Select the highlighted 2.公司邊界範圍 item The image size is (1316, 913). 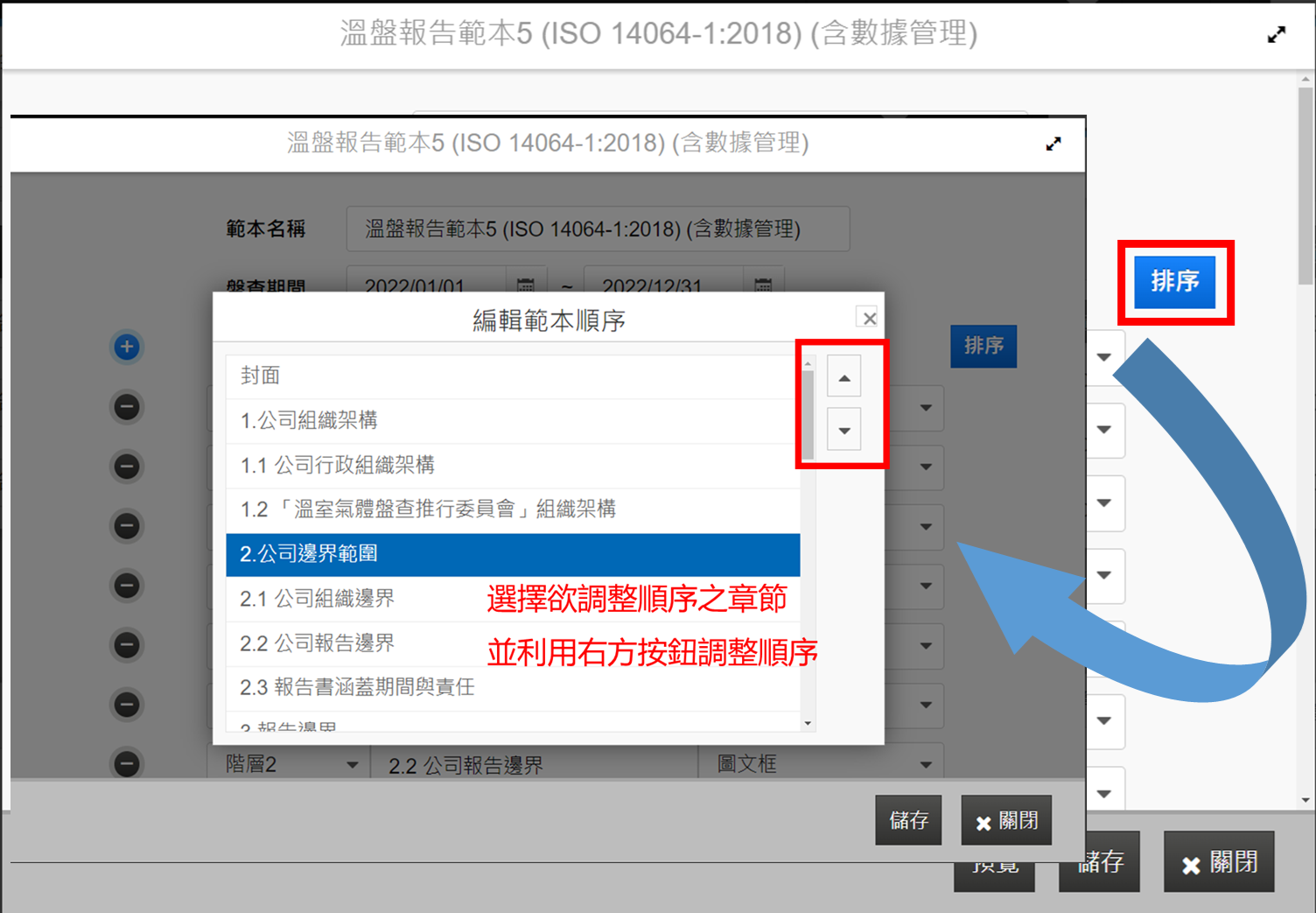pyautogui.click(x=512, y=554)
